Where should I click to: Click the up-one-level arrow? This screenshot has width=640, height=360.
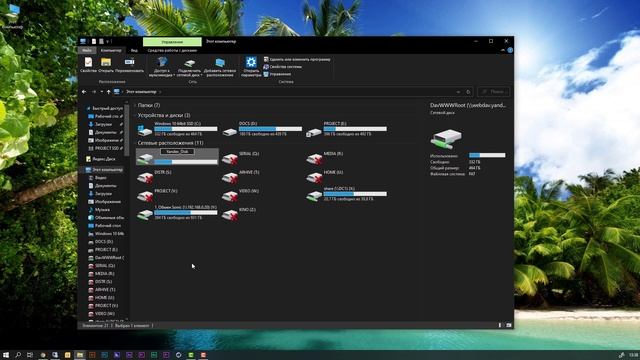point(109,92)
